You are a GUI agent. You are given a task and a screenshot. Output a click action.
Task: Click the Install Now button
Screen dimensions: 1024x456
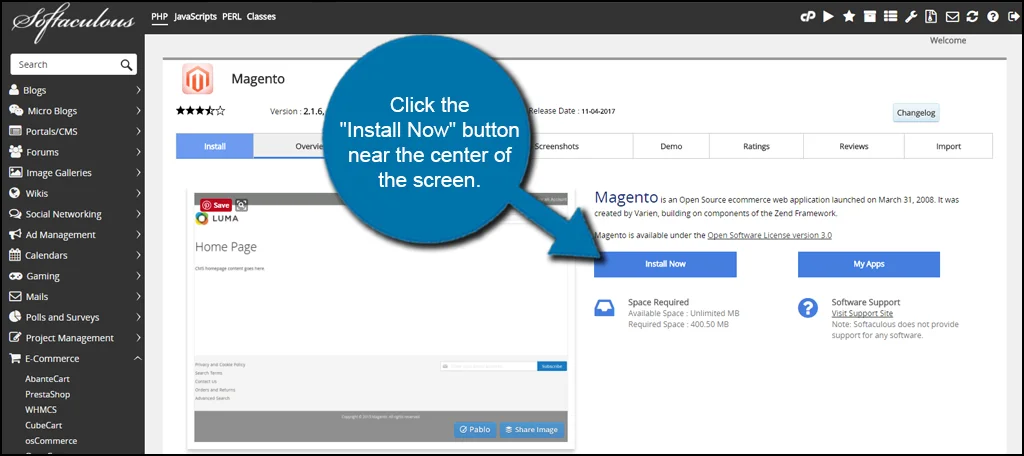tap(665, 265)
